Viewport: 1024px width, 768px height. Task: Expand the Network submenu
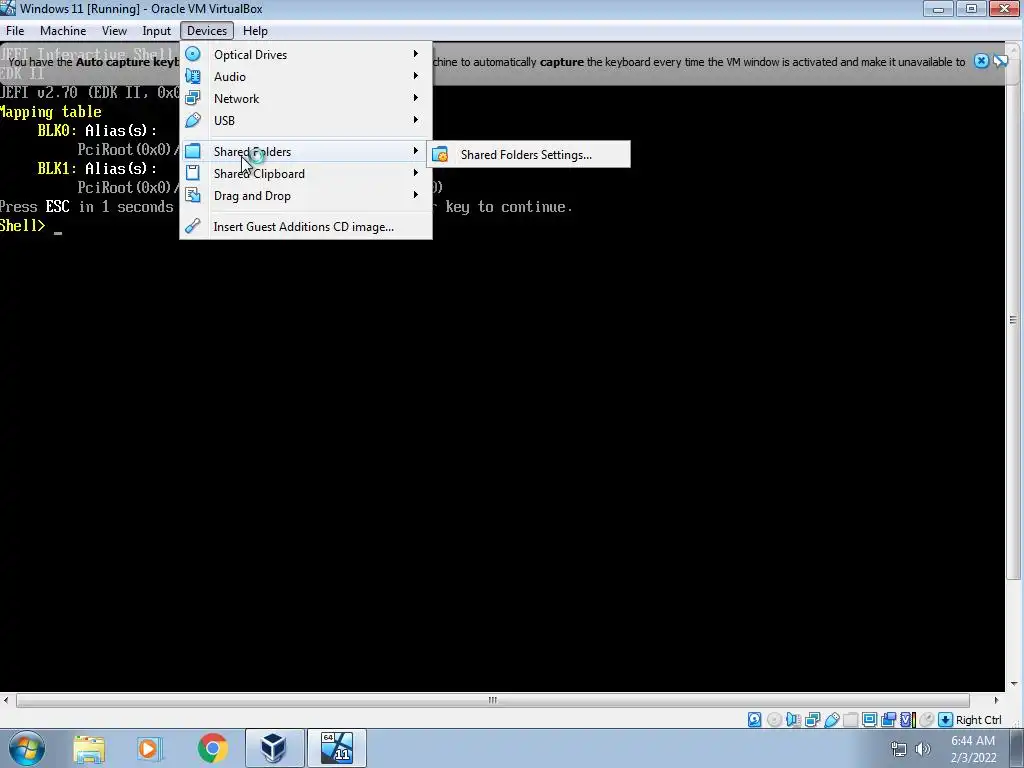coord(306,99)
